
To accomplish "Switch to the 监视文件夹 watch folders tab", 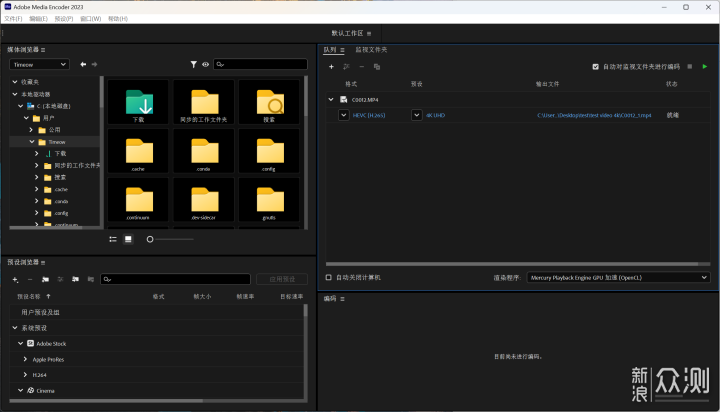I will point(371,50).
